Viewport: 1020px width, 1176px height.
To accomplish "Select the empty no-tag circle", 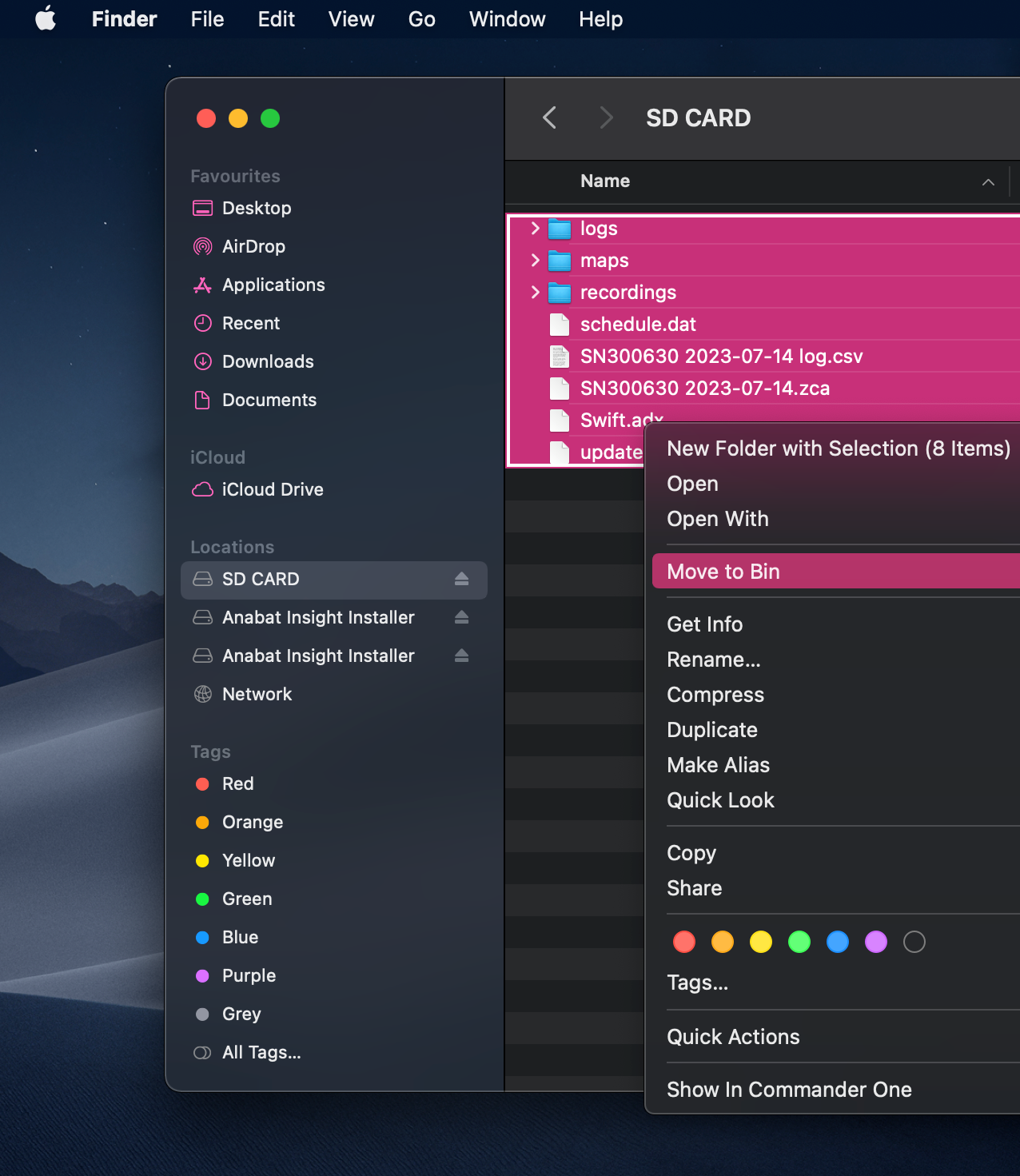I will point(914,942).
